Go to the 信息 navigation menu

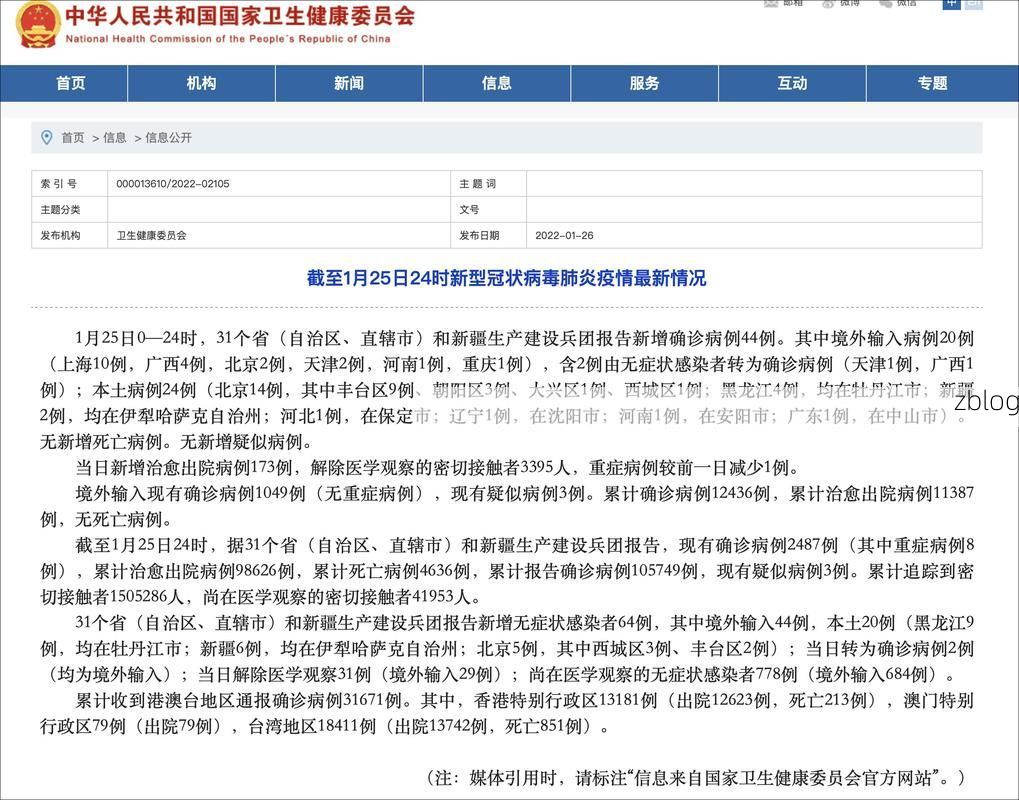point(497,83)
